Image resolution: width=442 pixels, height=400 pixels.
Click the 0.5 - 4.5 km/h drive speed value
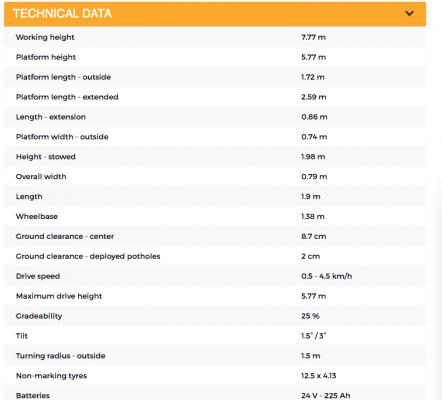pos(327,276)
